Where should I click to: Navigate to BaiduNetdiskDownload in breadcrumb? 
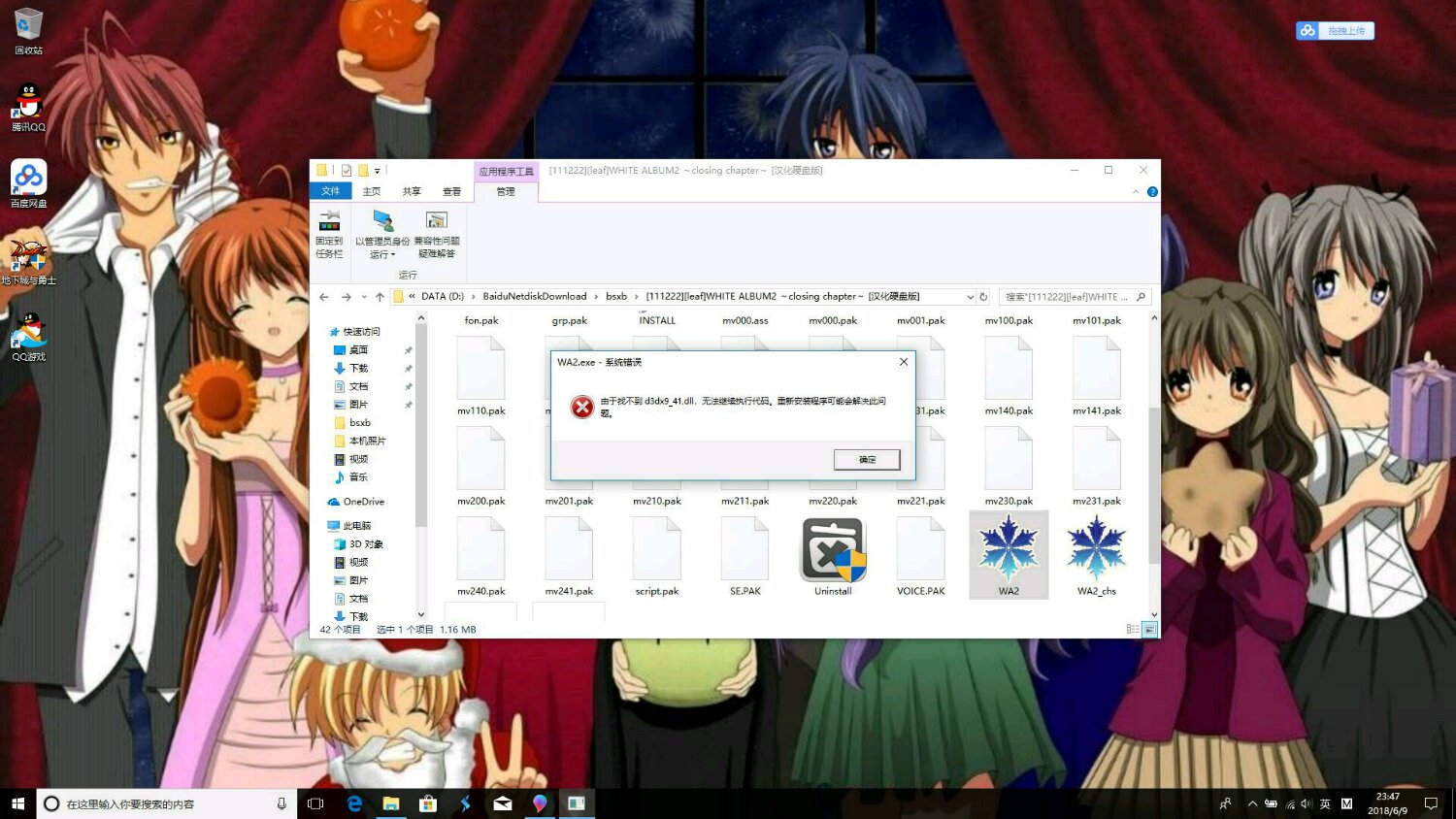535,297
